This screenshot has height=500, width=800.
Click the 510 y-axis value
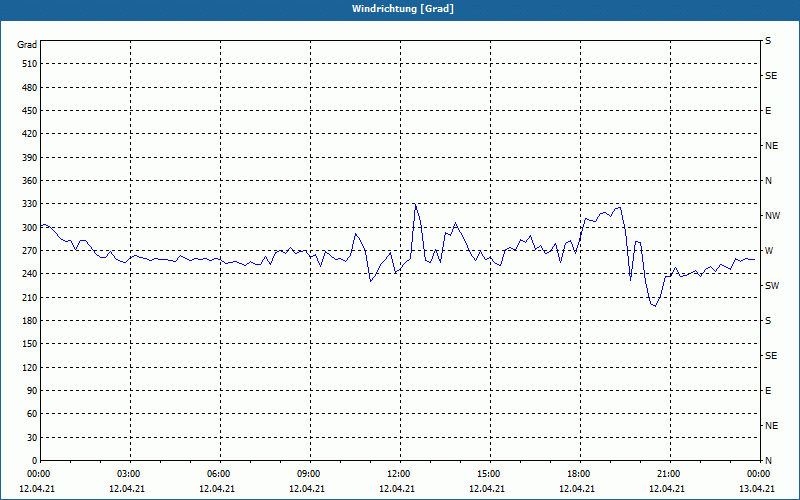click(30, 64)
